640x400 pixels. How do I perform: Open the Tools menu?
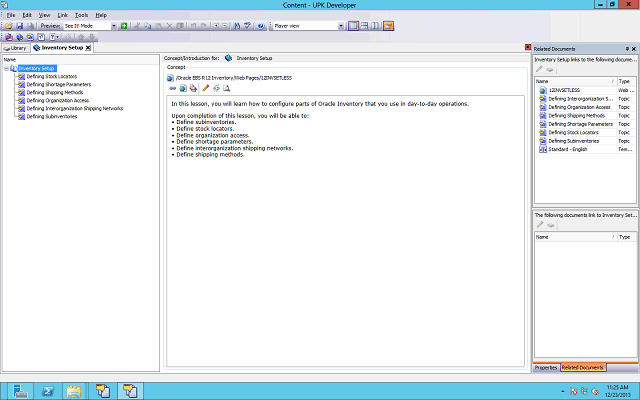click(81, 16)
